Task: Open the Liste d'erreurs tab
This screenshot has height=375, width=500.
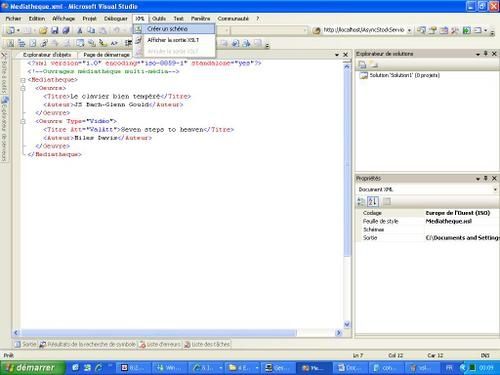Action: pyautogui.click(x=160, y=344)
